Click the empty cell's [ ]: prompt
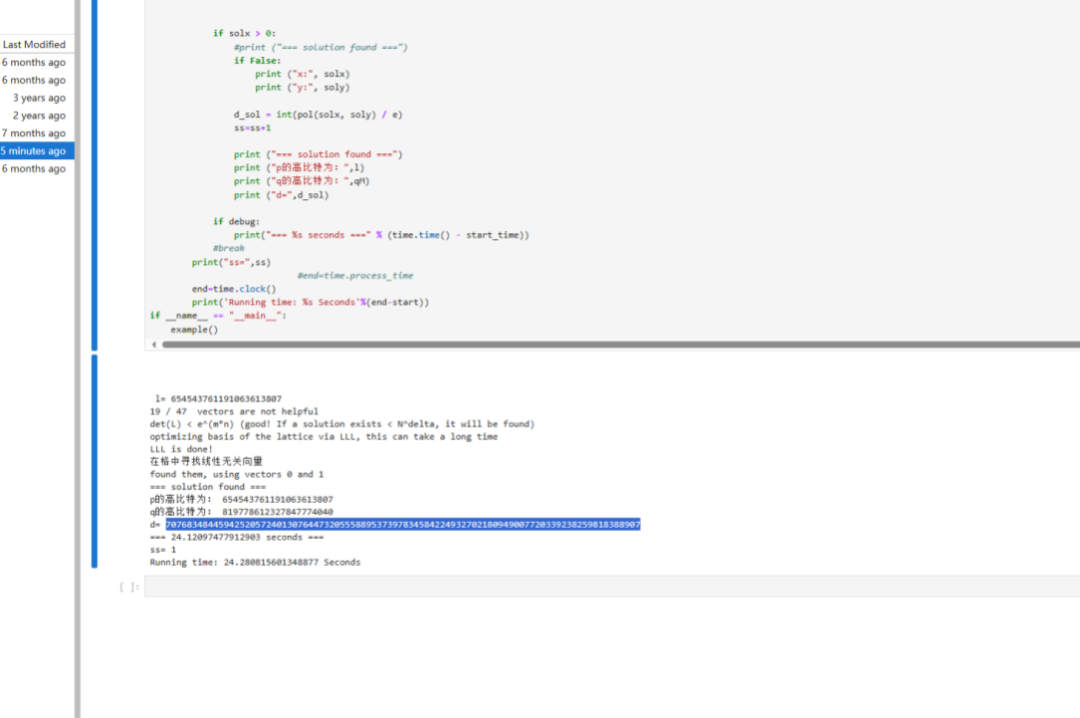 pyautogui.click(x=129, y=587)
